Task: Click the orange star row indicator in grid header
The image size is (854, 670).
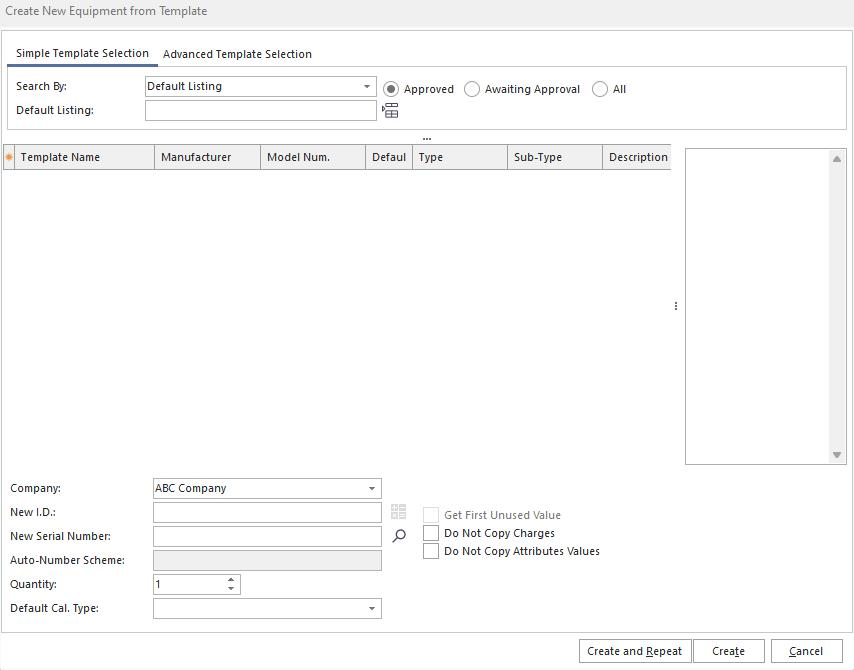Action: (x=9, y=157)
